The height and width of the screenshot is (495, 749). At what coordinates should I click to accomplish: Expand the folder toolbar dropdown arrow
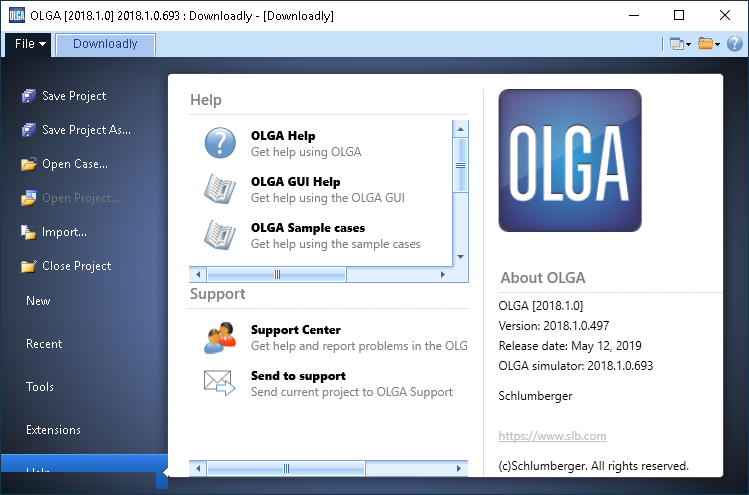click(717, 45)
